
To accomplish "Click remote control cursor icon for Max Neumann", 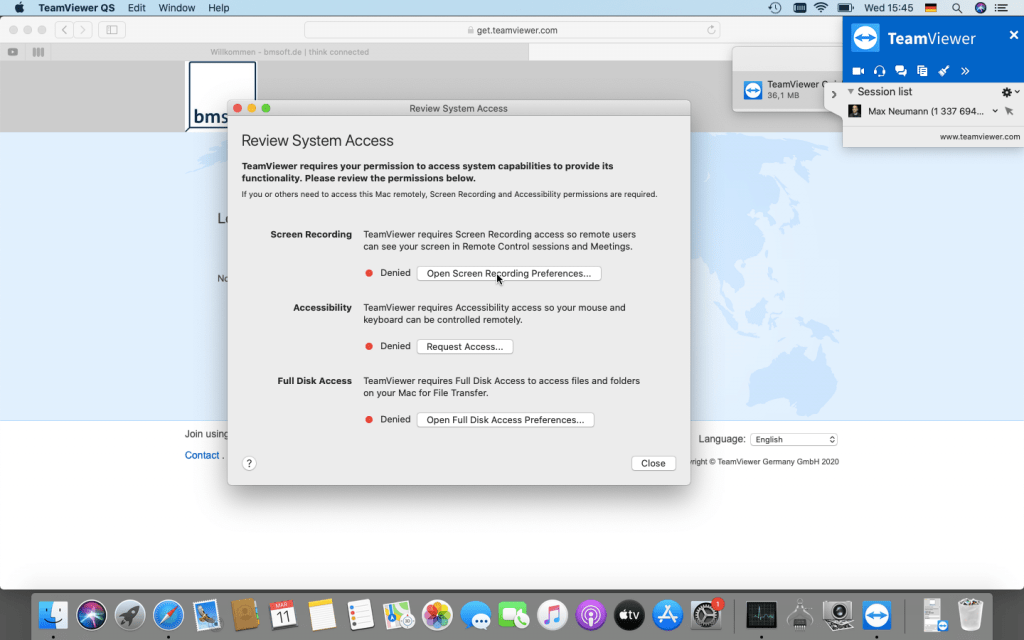I will click(x=1009, y=111).
